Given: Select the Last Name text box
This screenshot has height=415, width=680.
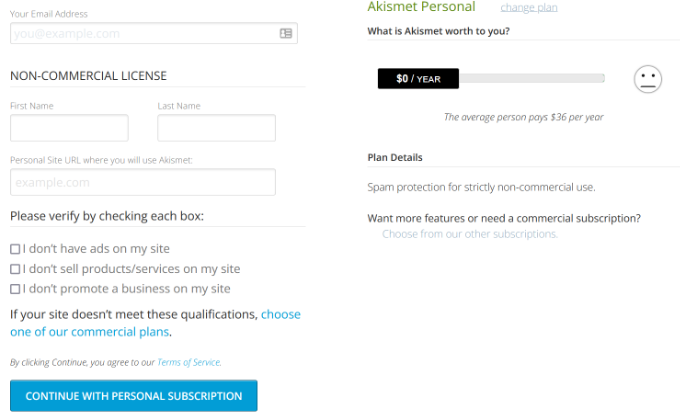Looking at the screenshot, I should pos(216,128).
